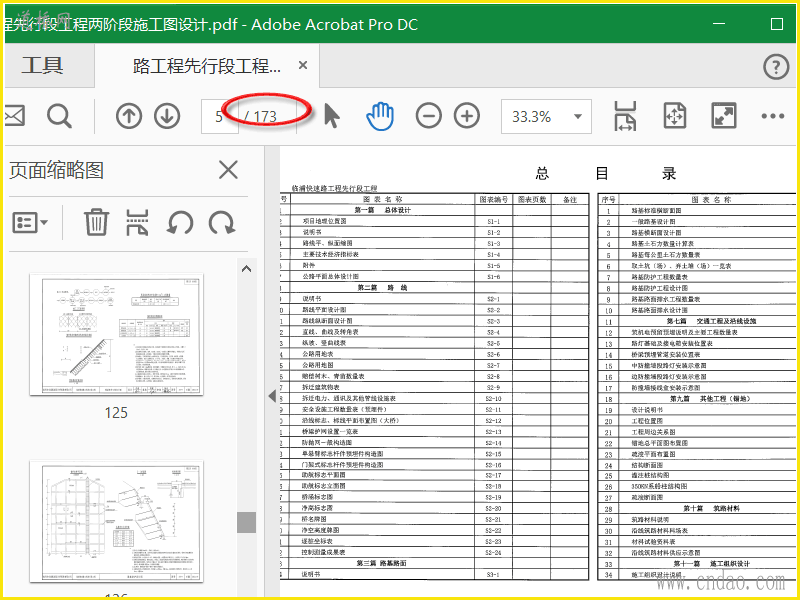Click the 控制测量成果表 row
This screenshot has height=600, width=800.
tap(434, 553)
